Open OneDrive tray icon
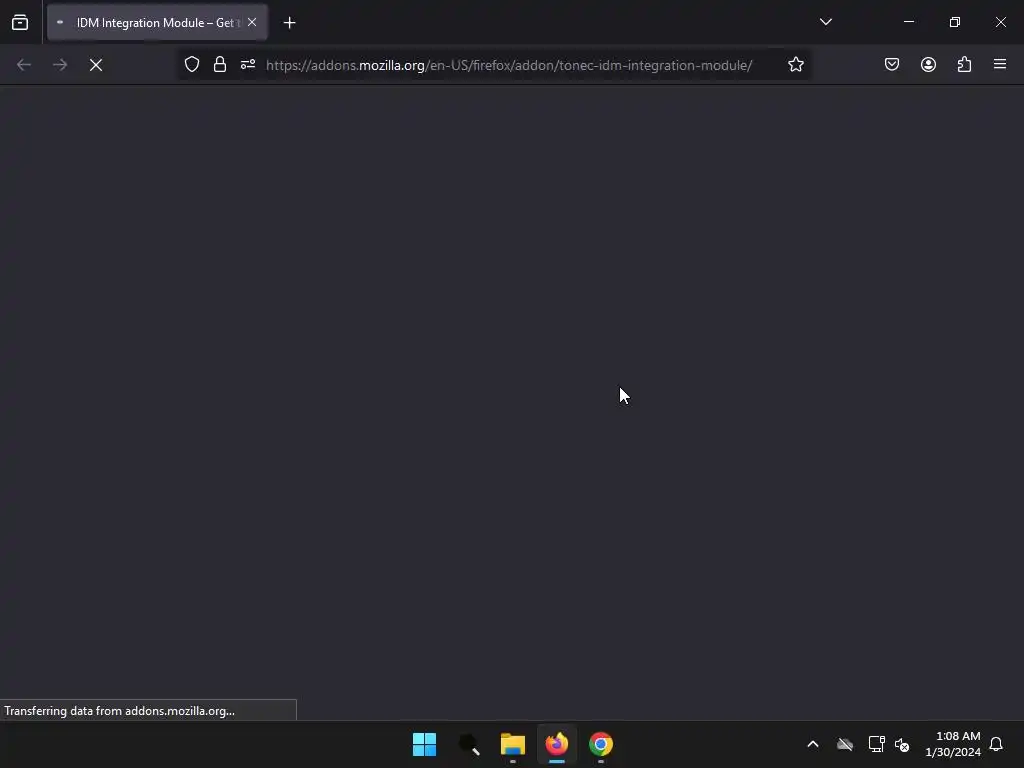Viewport: 1024px width, 768px height. click(x=845, y=744)
